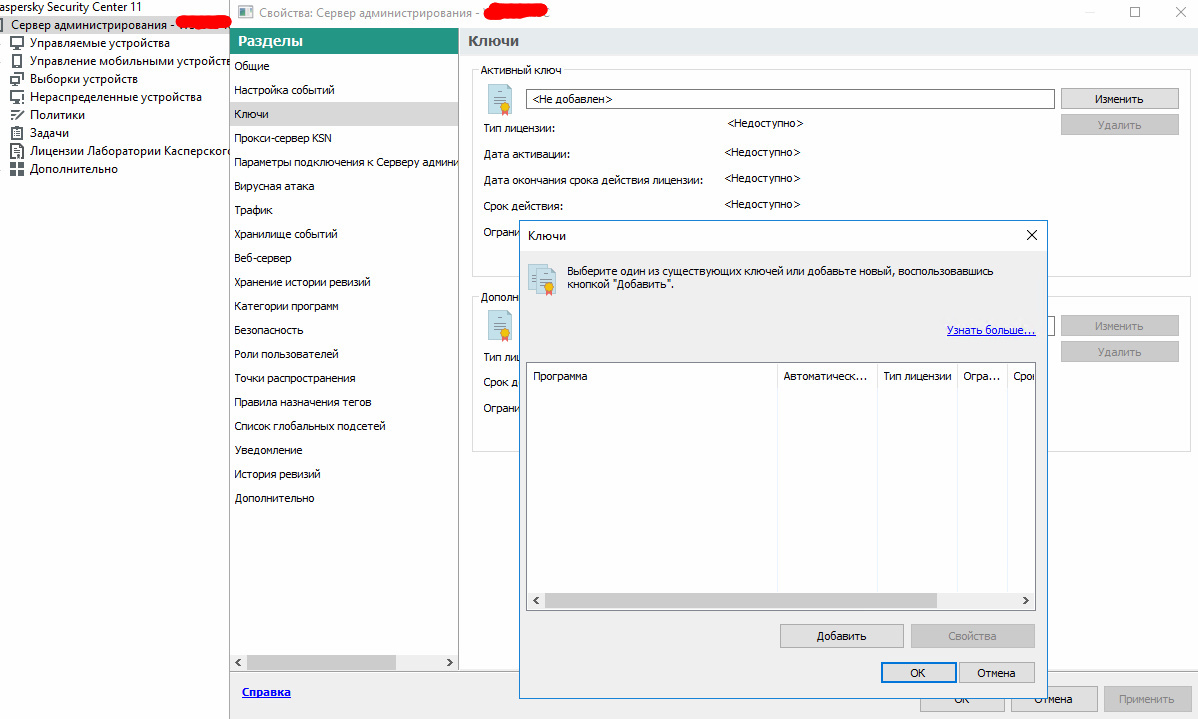Click the Tasks clipboard icon
The width and height of the screenshot is (1198, 719).
pyautogui.click(x=17, y=133)
